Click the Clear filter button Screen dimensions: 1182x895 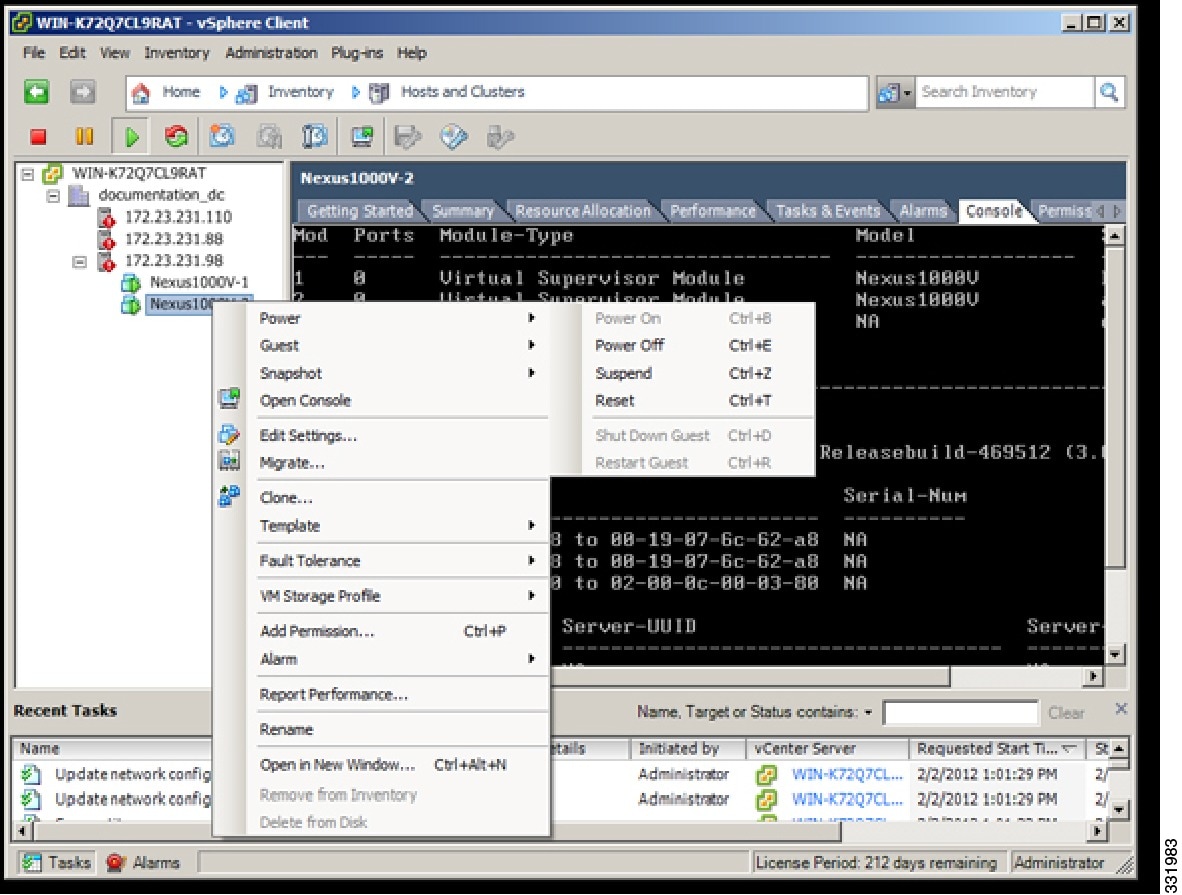coord(1066,713)
